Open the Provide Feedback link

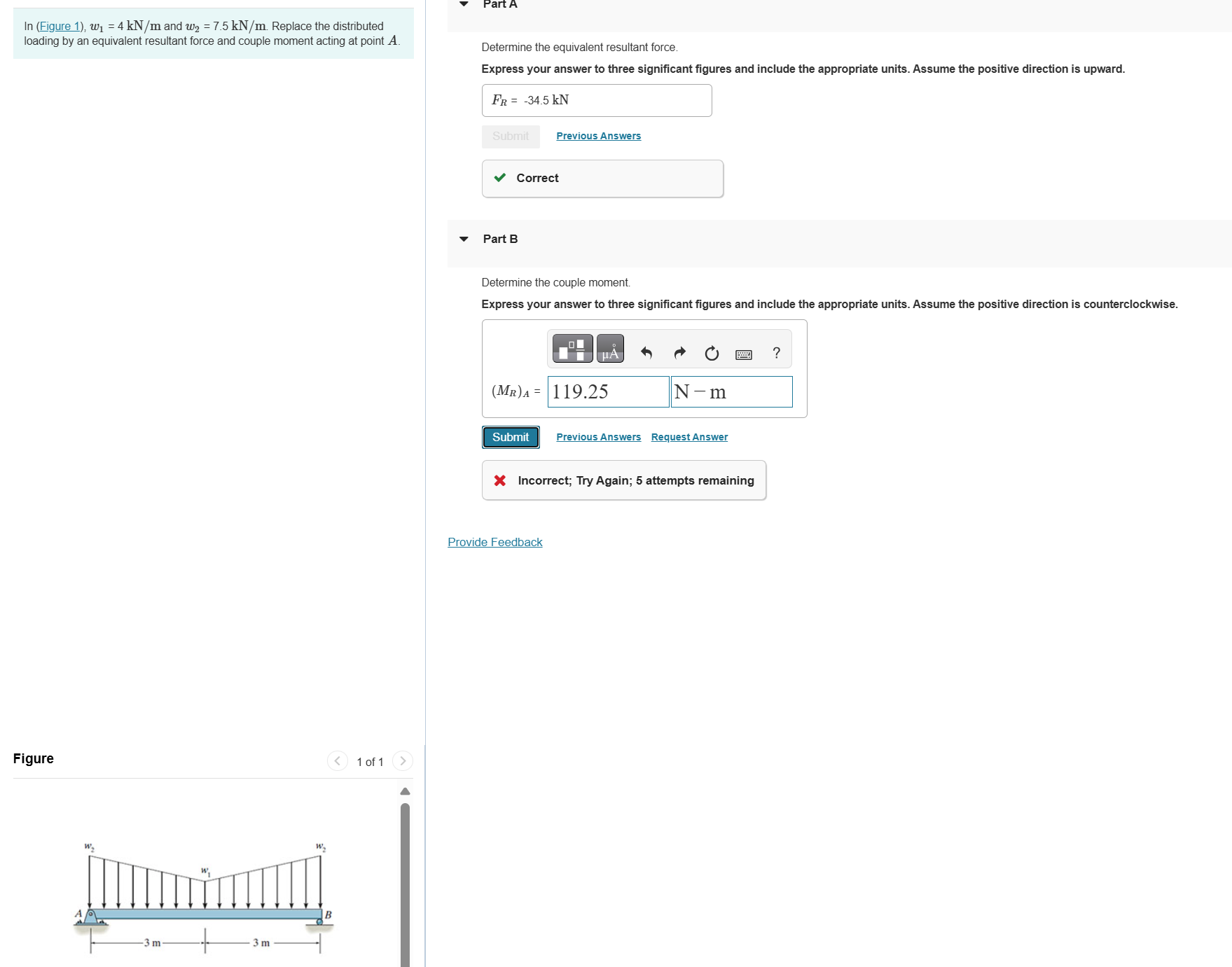(495, 542)
